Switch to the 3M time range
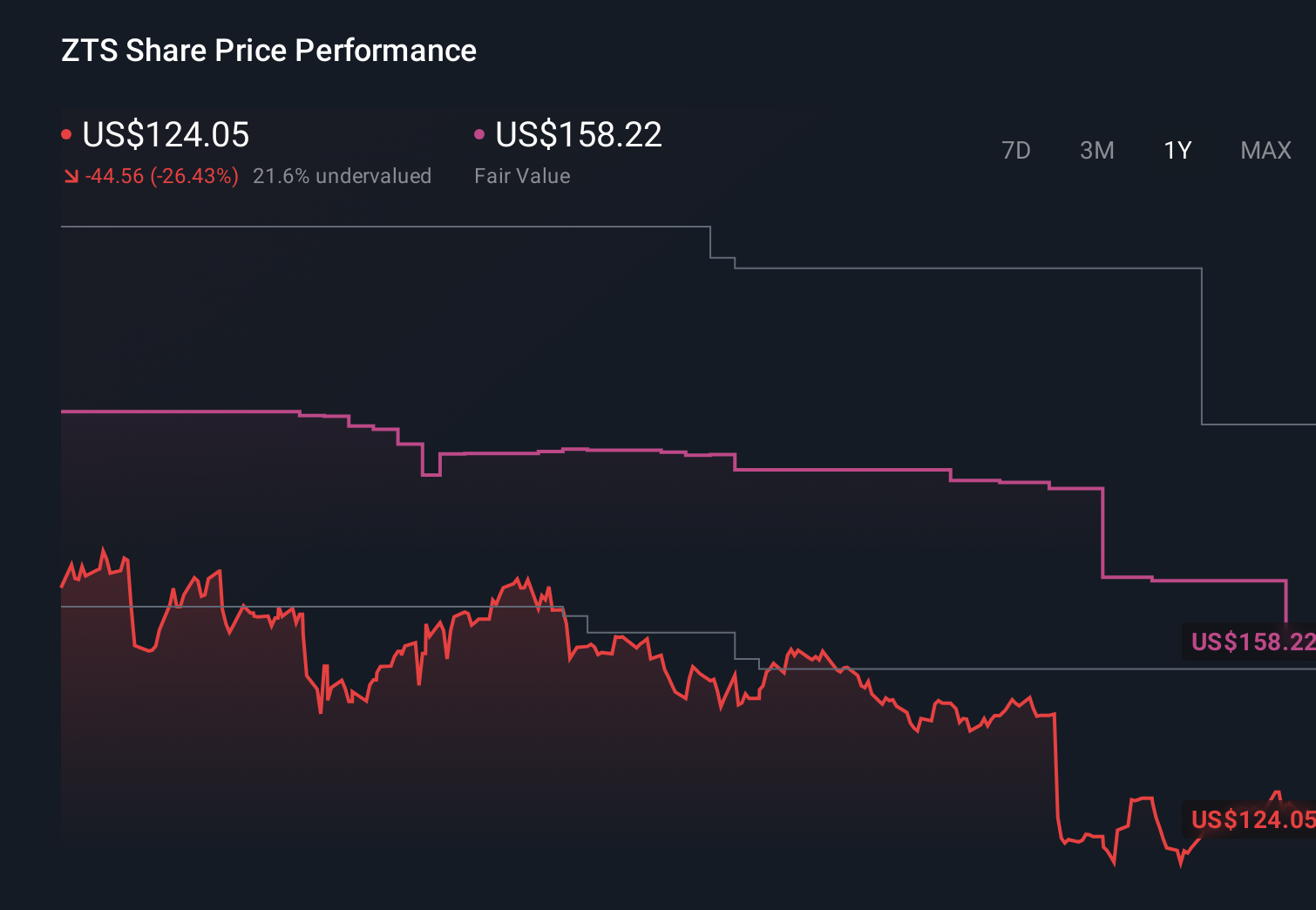 pyautogui.click(x=1096, y=150)
